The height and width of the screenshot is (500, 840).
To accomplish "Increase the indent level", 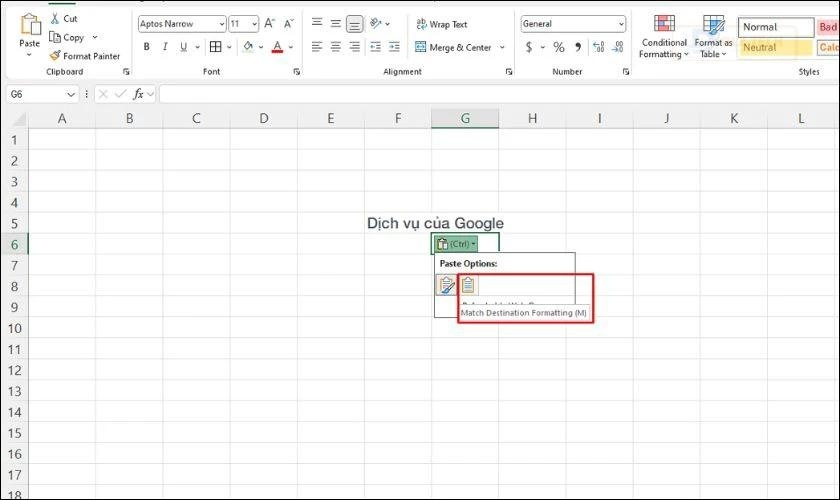I will (x=394, y=47).
